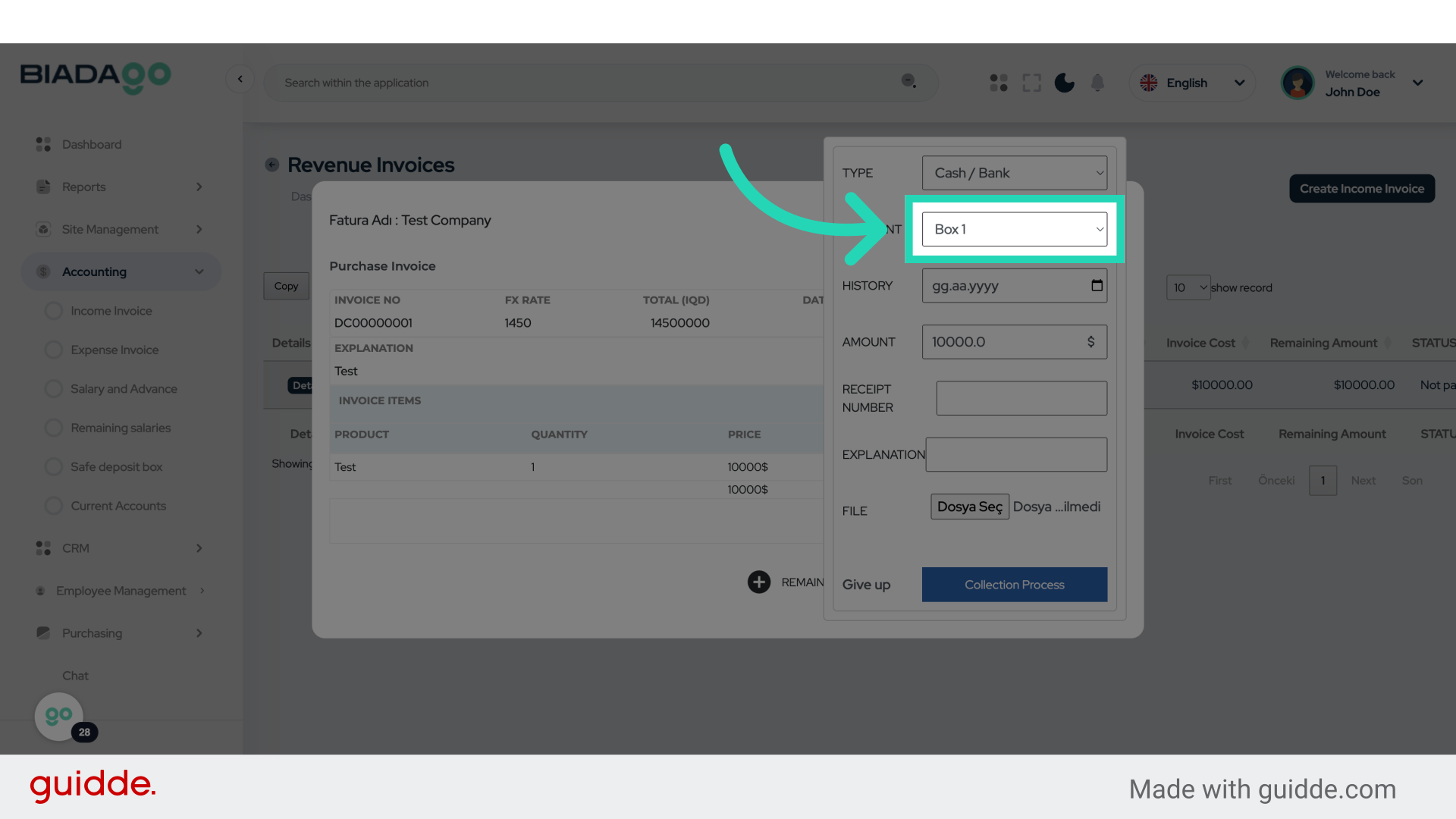
Task: Open the apps grid icon in top bar
Action: (998, 83)
